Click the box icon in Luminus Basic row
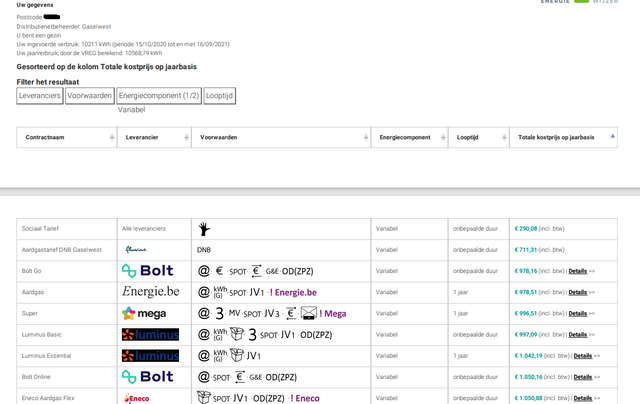The height and width of the screenshot is (404, 640). [237, 334]
